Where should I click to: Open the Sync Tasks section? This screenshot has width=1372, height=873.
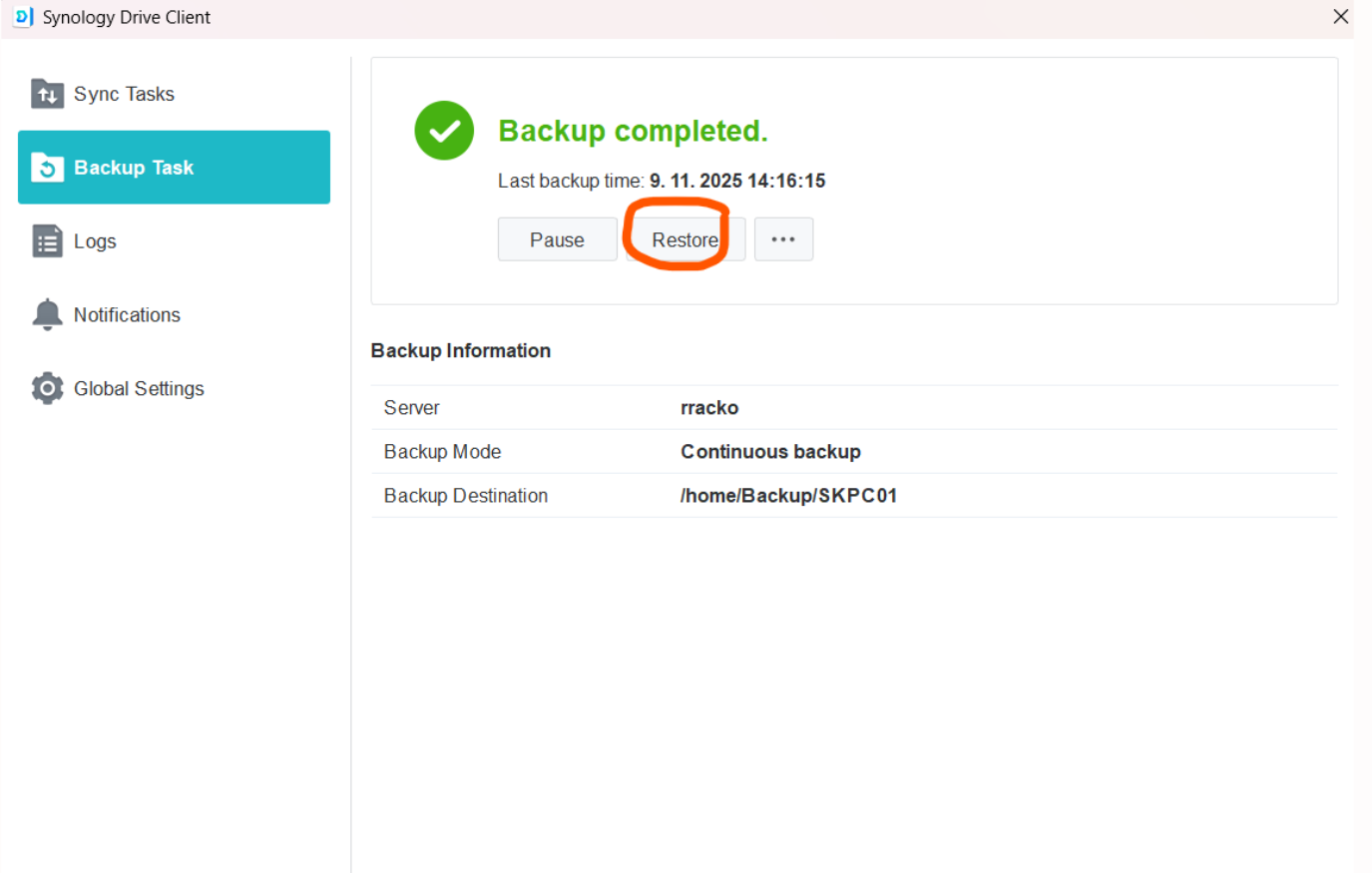(124, 94)
